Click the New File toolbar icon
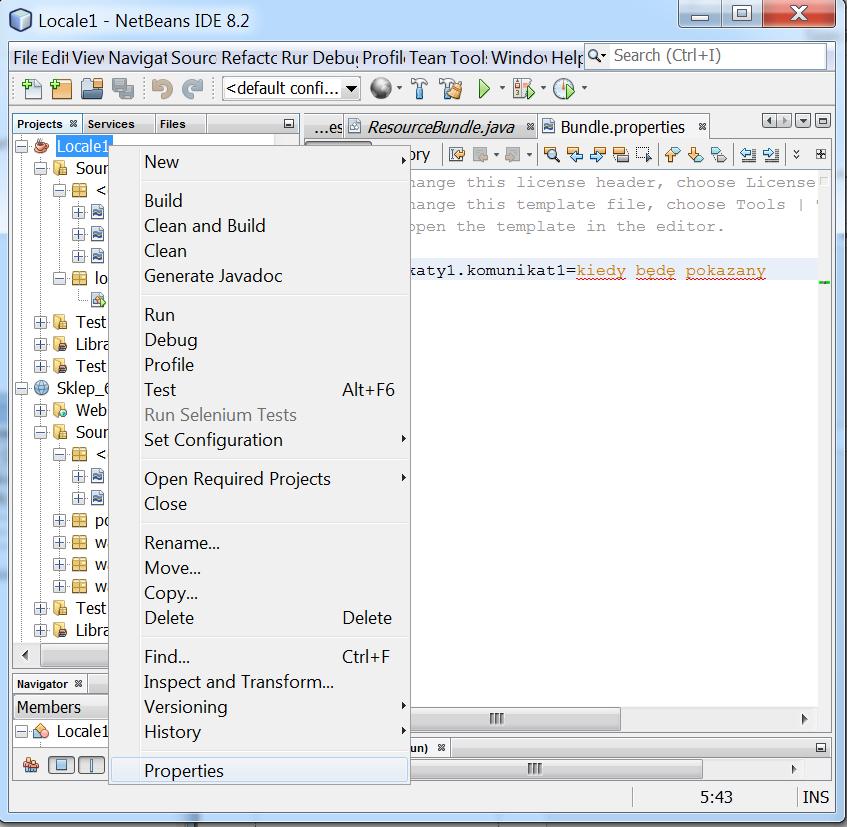The height and width of the screenshot is (827, 847). click(32, 89)
